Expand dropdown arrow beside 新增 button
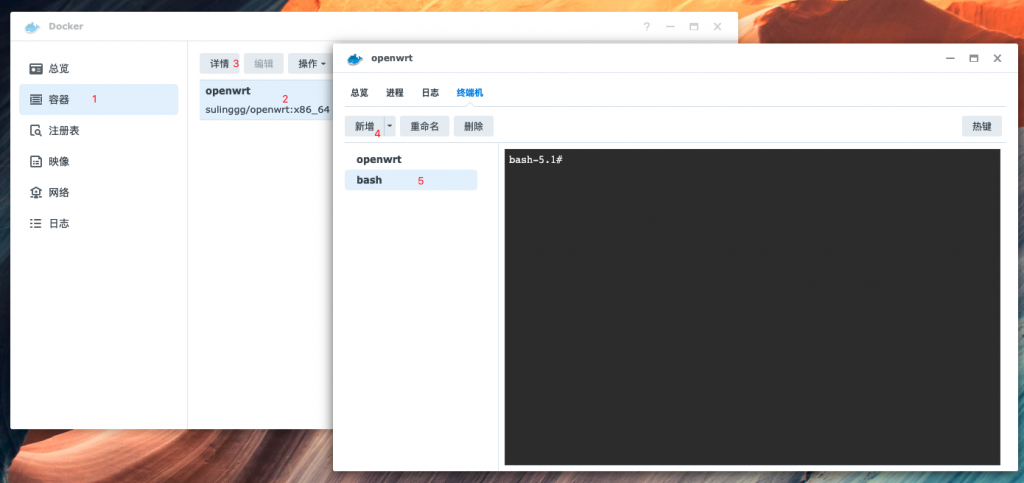1024x483 pixels. [x=390, y=127]
